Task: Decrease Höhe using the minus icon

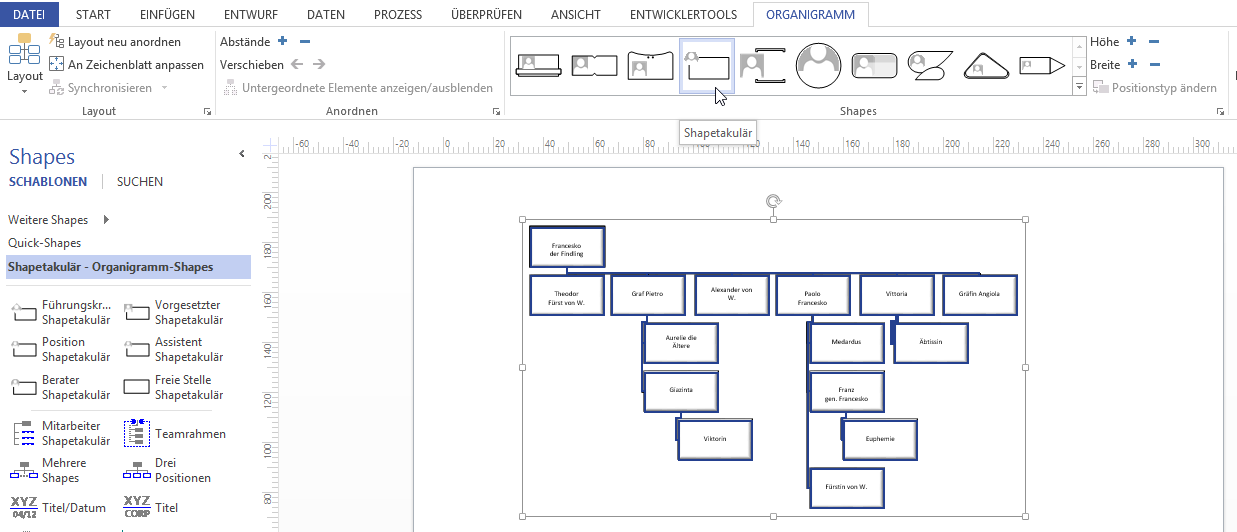Action: 1154,41
